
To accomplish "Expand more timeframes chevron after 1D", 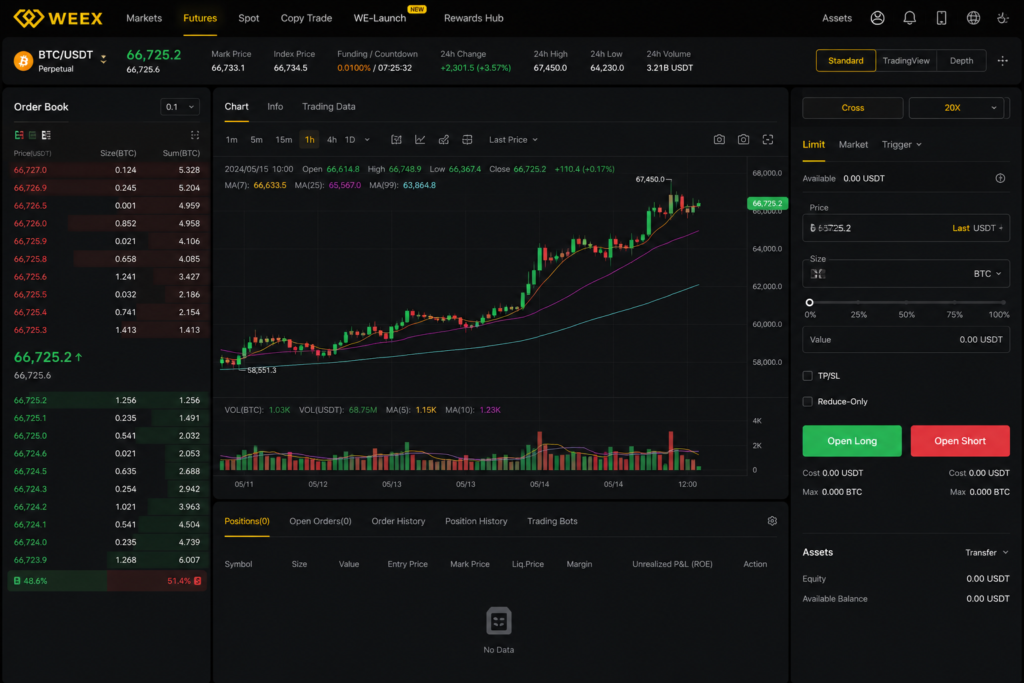I will click(x=367, y=140).
